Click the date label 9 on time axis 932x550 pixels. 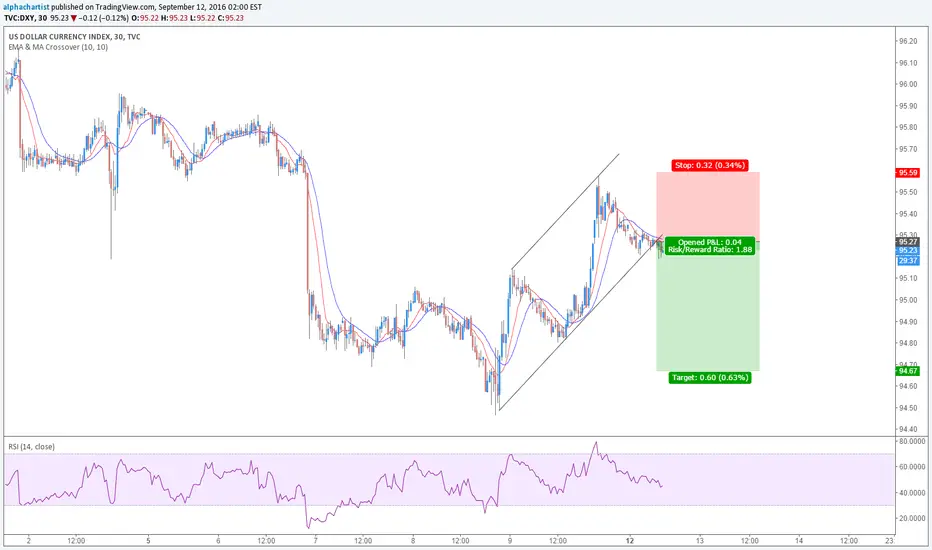[510, 540]
